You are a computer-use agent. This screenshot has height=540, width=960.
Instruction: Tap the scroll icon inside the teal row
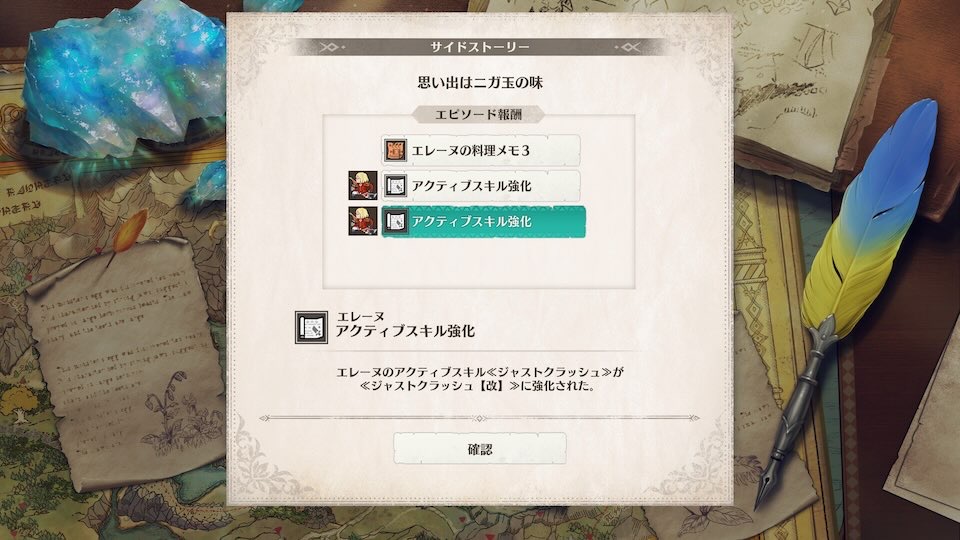click(x=396, y=222)
